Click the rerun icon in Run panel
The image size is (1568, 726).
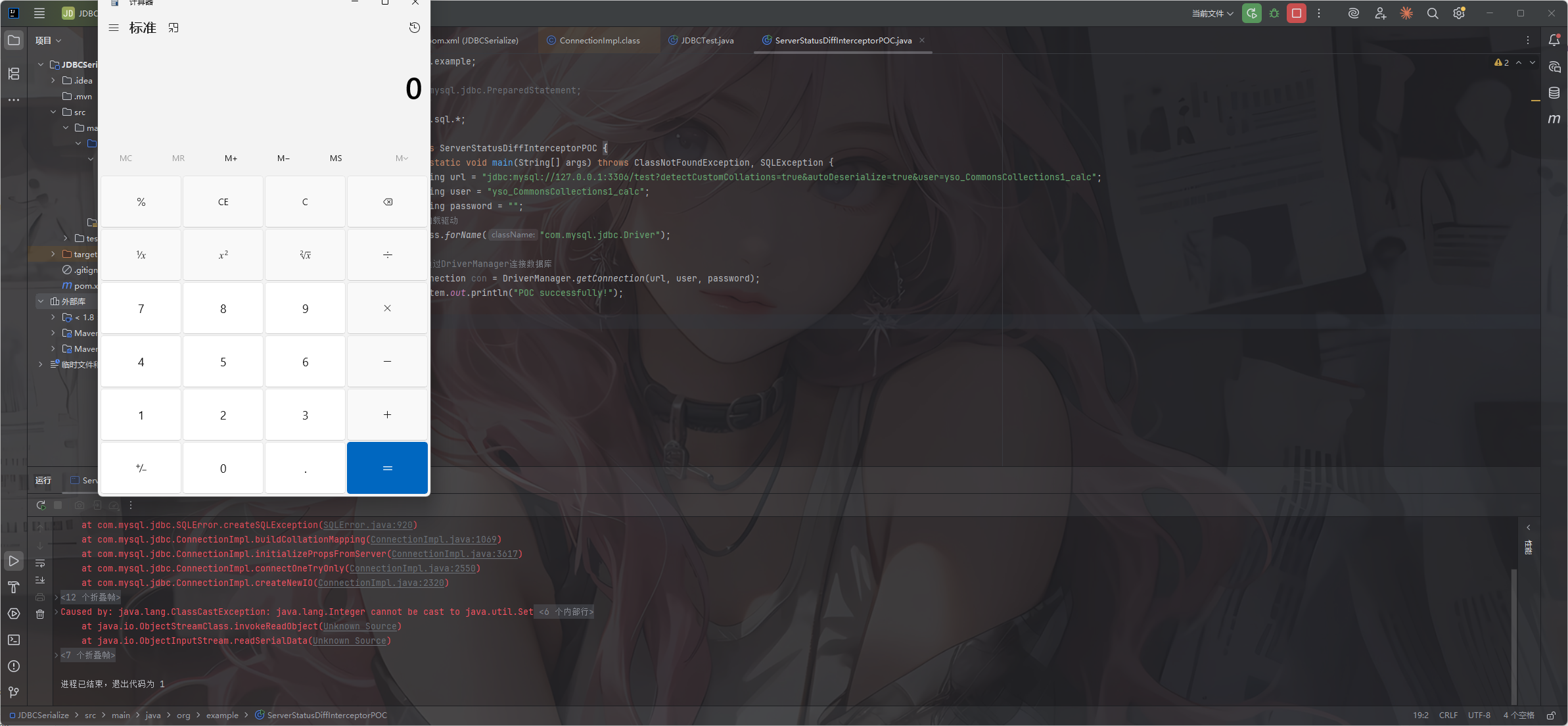click(41, 505)
